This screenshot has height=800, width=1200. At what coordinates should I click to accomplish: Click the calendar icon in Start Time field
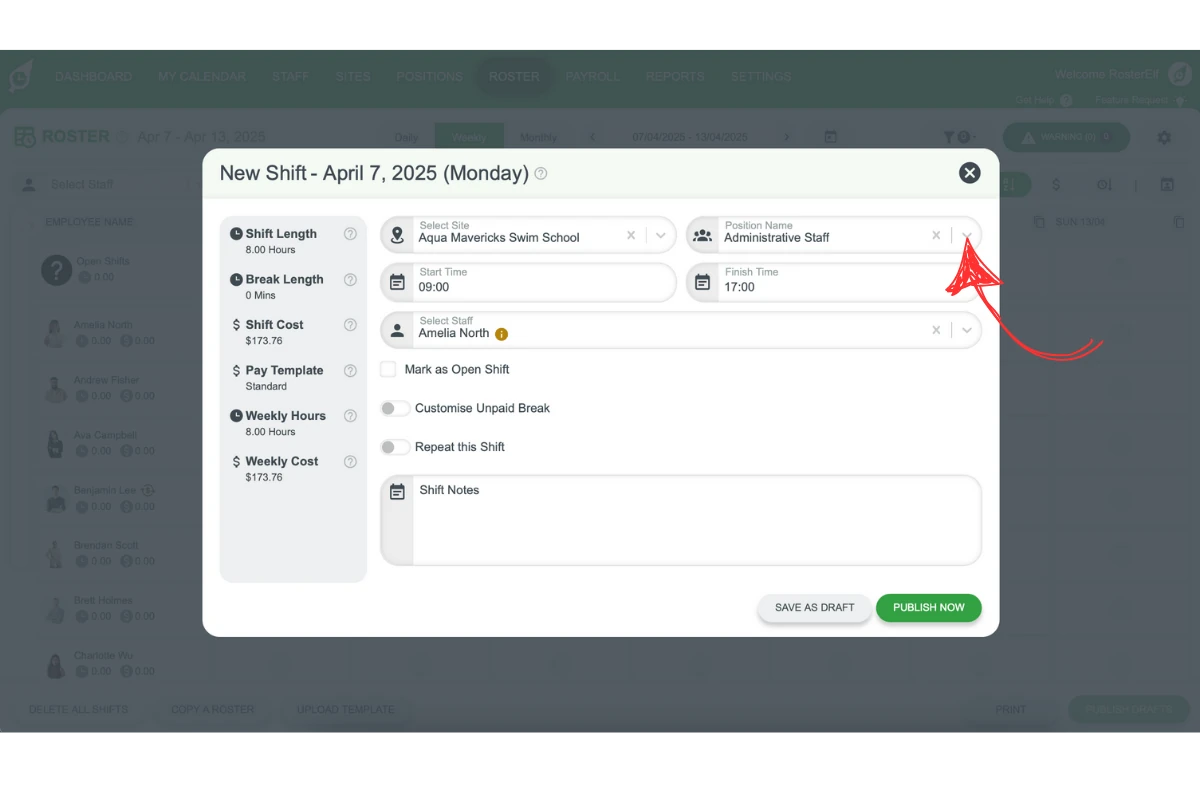pos(397,283)
